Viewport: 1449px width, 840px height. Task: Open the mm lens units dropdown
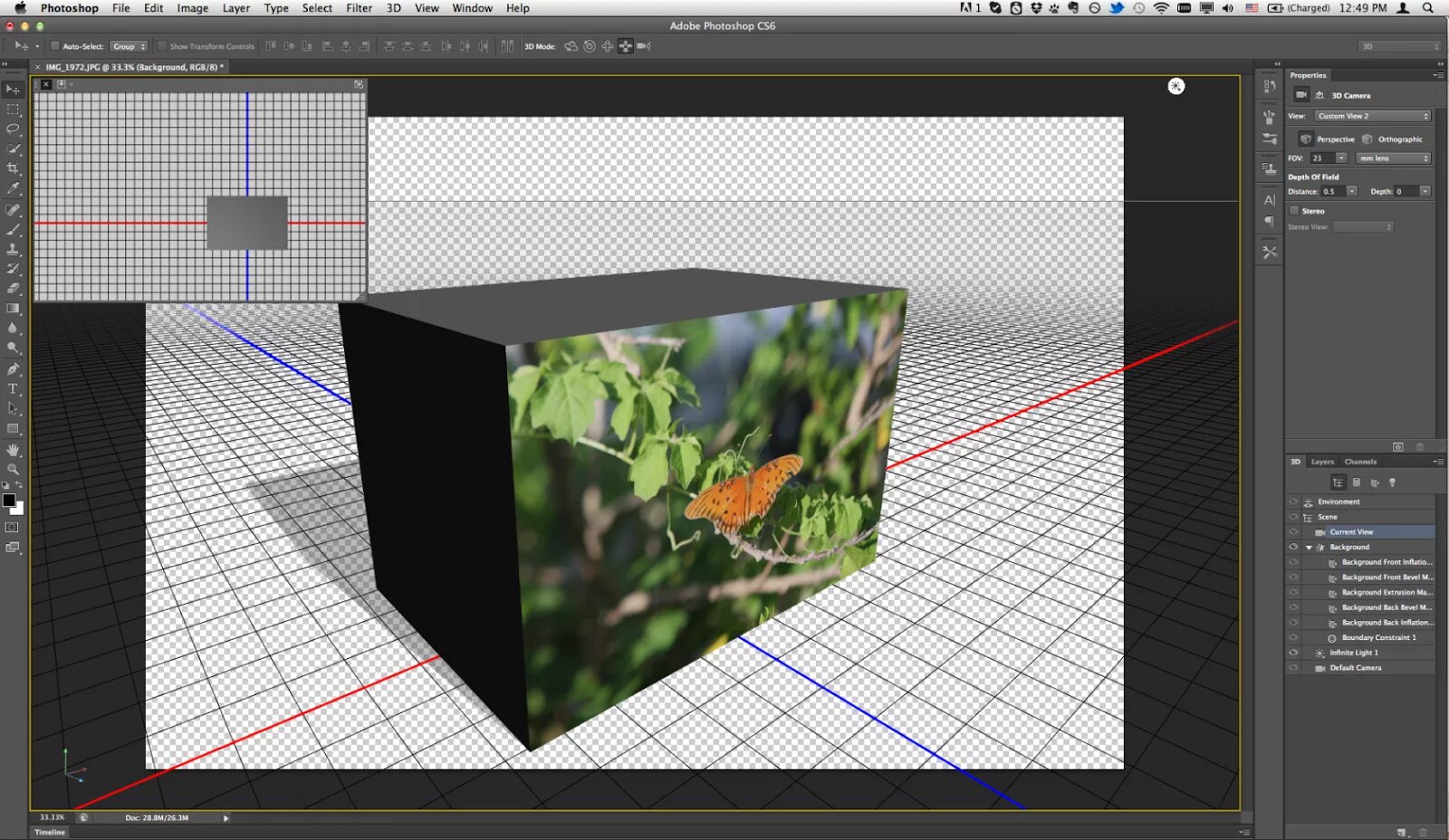[x=1393, y=158]
